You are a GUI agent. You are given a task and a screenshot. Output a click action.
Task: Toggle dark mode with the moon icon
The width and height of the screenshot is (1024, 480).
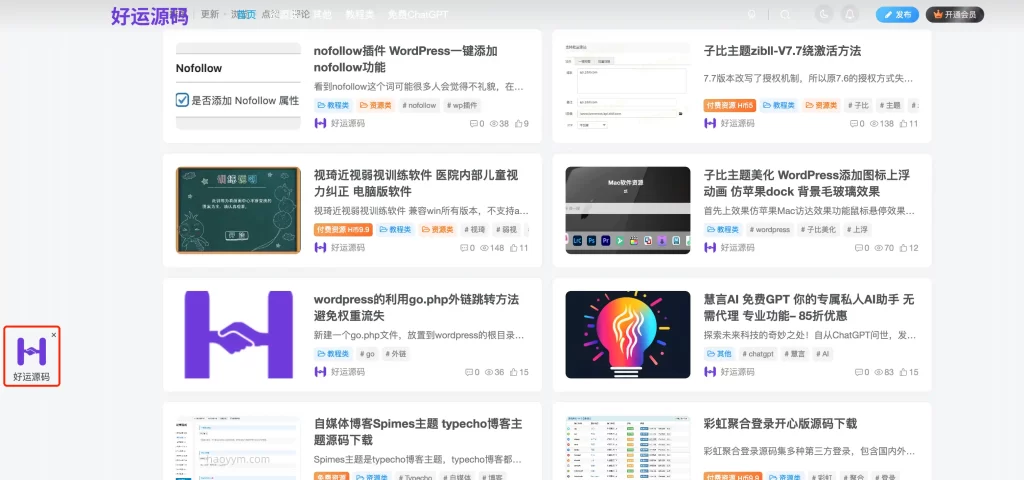point(824,15)
